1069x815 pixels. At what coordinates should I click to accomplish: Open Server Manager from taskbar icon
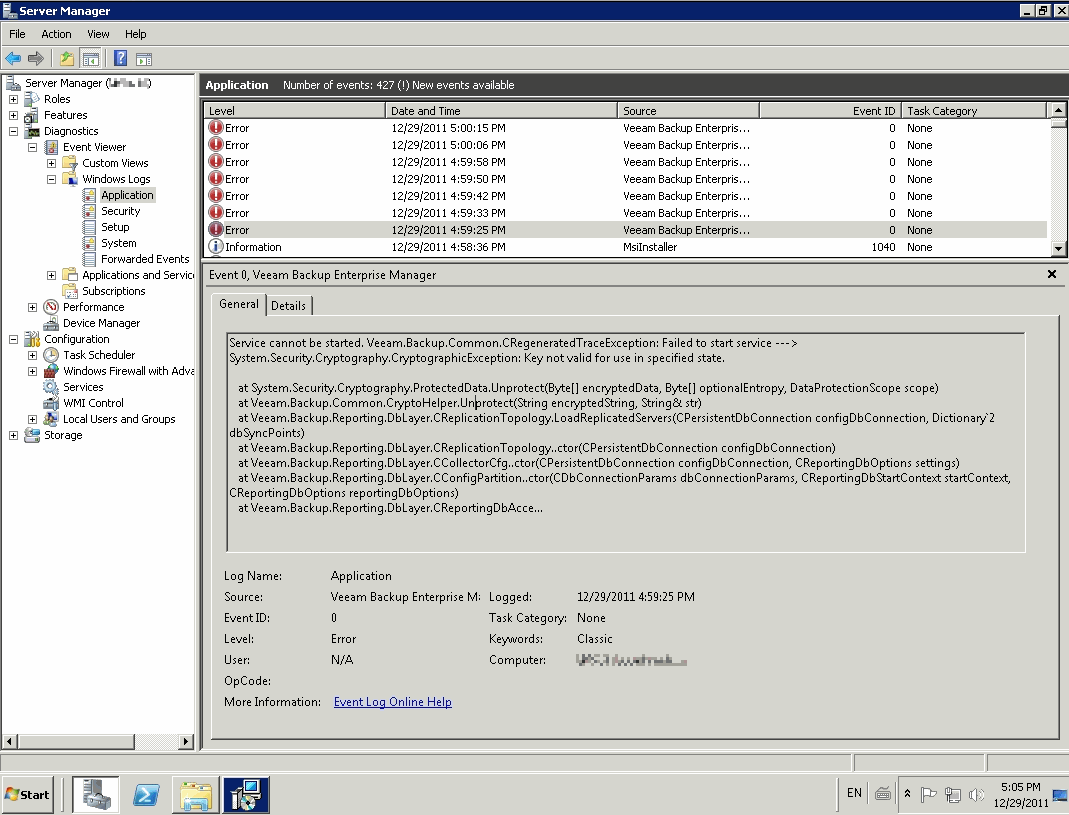click(x=96, y=795)
